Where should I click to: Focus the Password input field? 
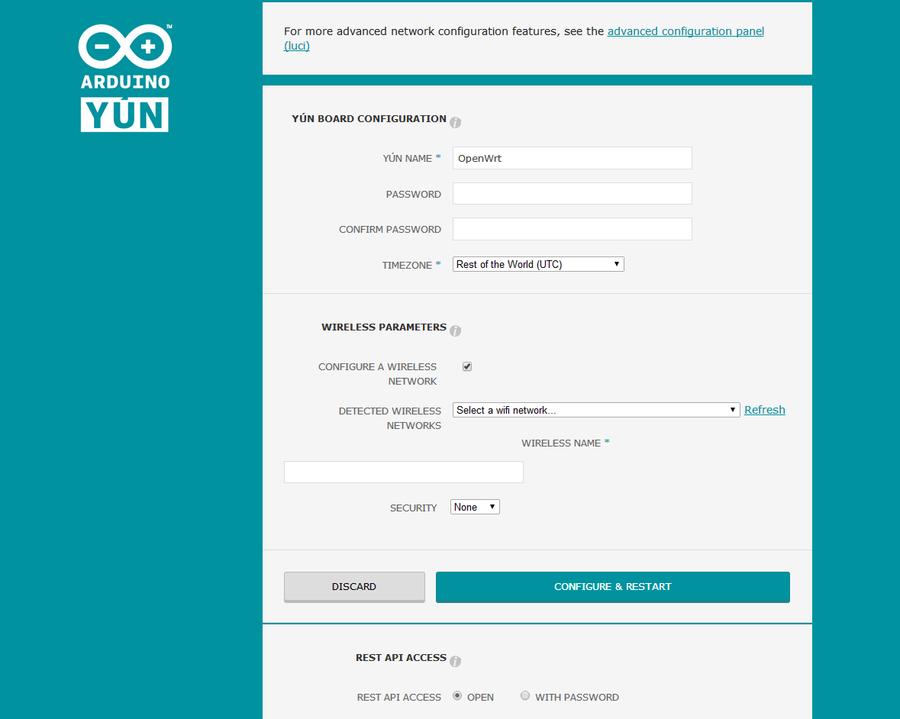[x=572, y=194]
